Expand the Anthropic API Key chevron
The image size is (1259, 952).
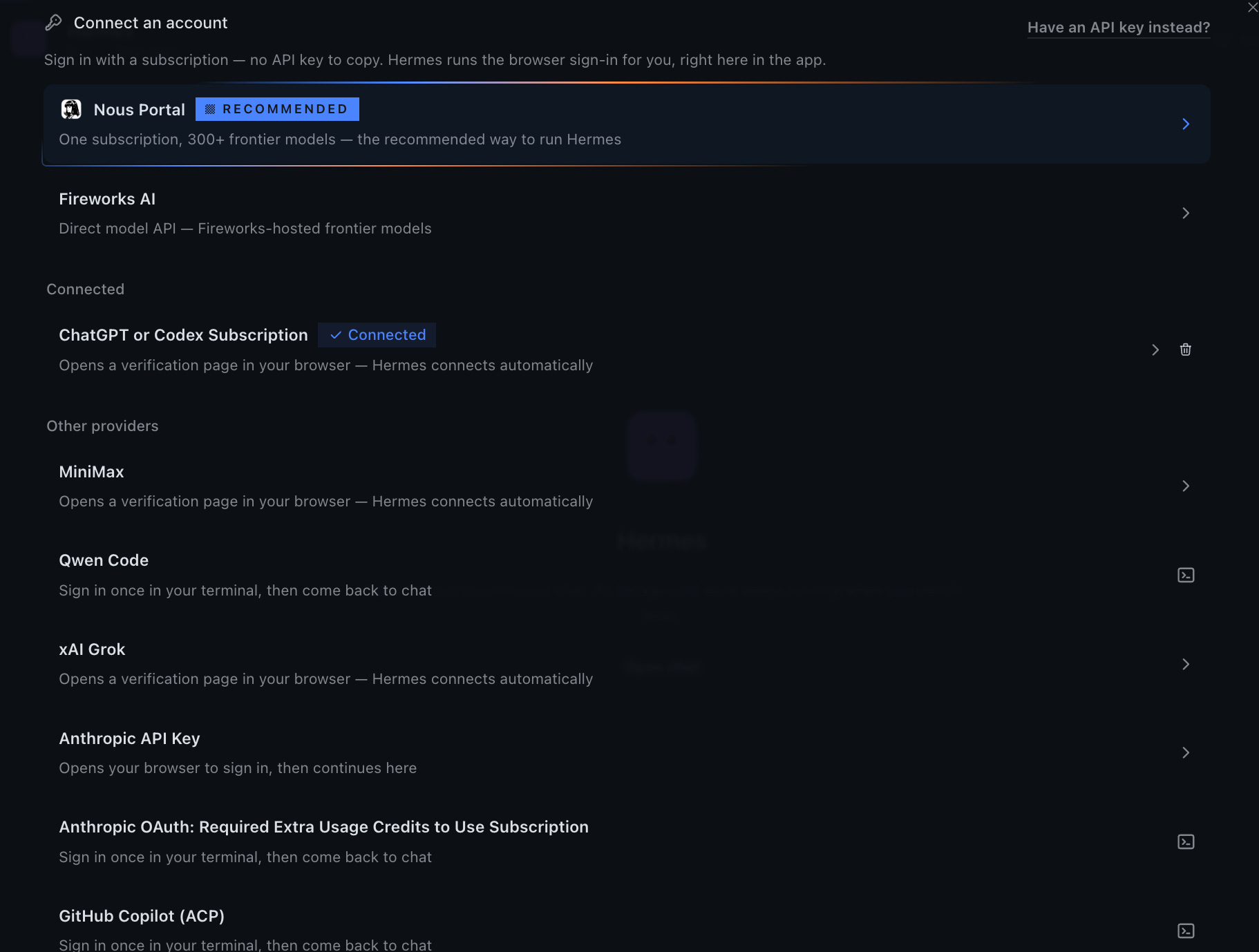(1186, 752)
